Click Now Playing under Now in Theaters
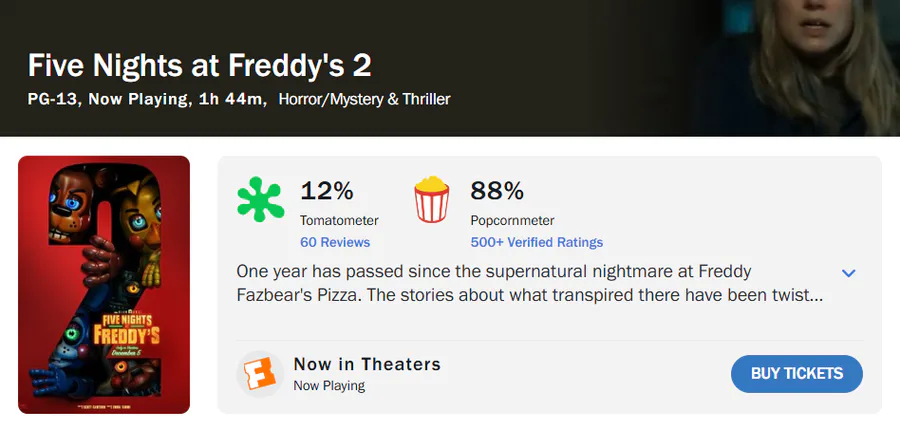This screenshot has height=430, width=900. (329, 385)
